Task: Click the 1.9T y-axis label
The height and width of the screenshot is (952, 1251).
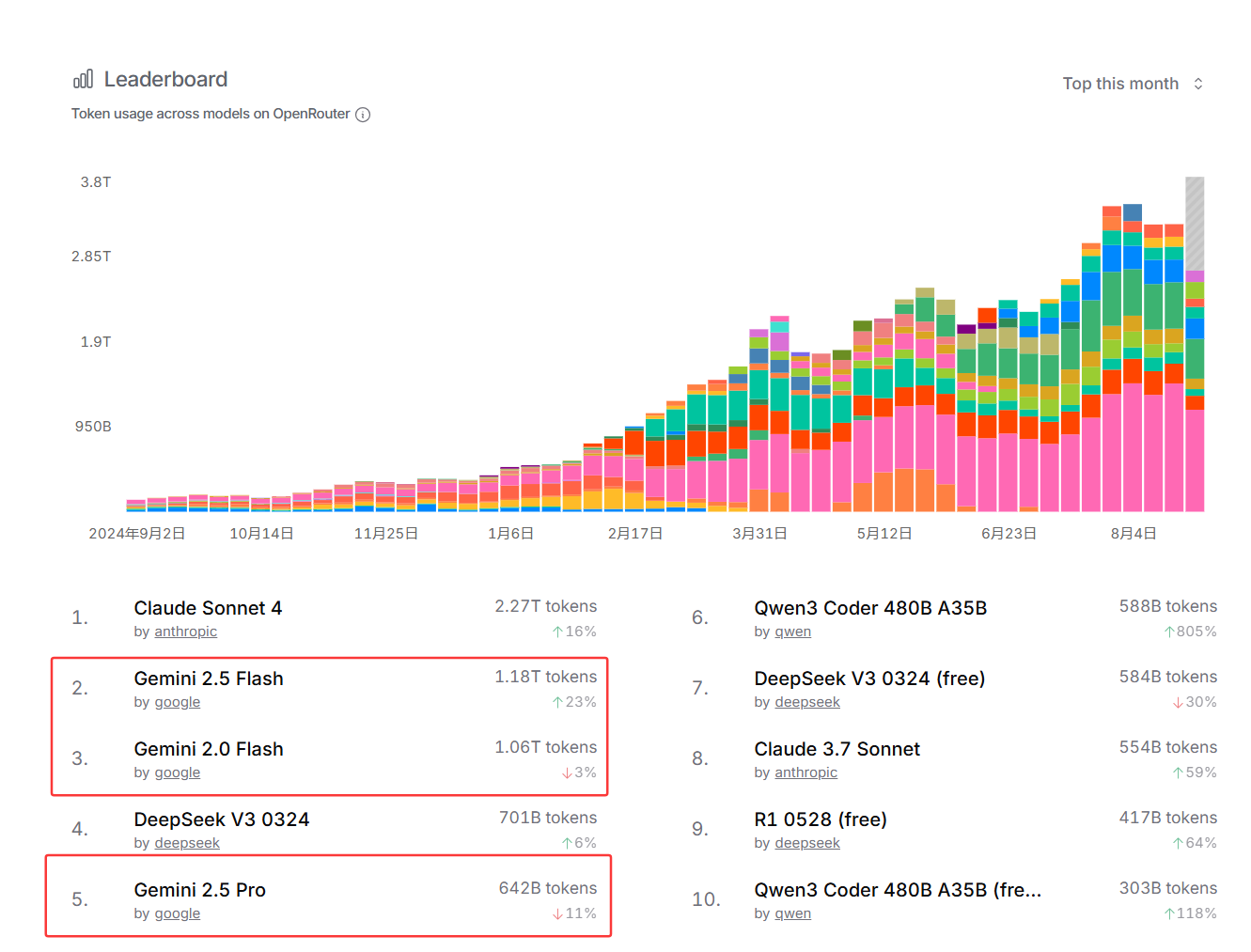Action: [96, 342]
